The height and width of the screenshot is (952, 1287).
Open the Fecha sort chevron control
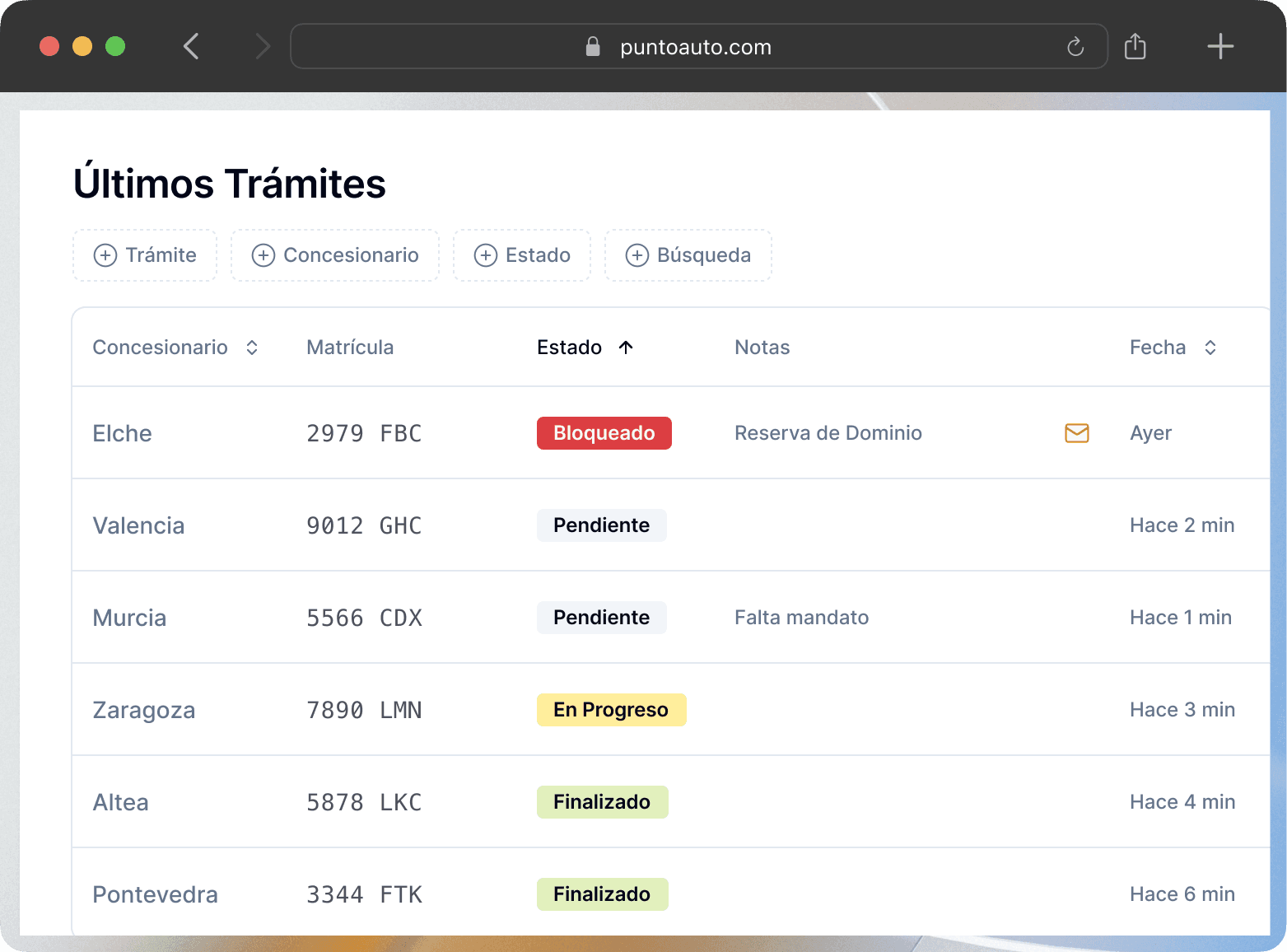(1210, 347)
